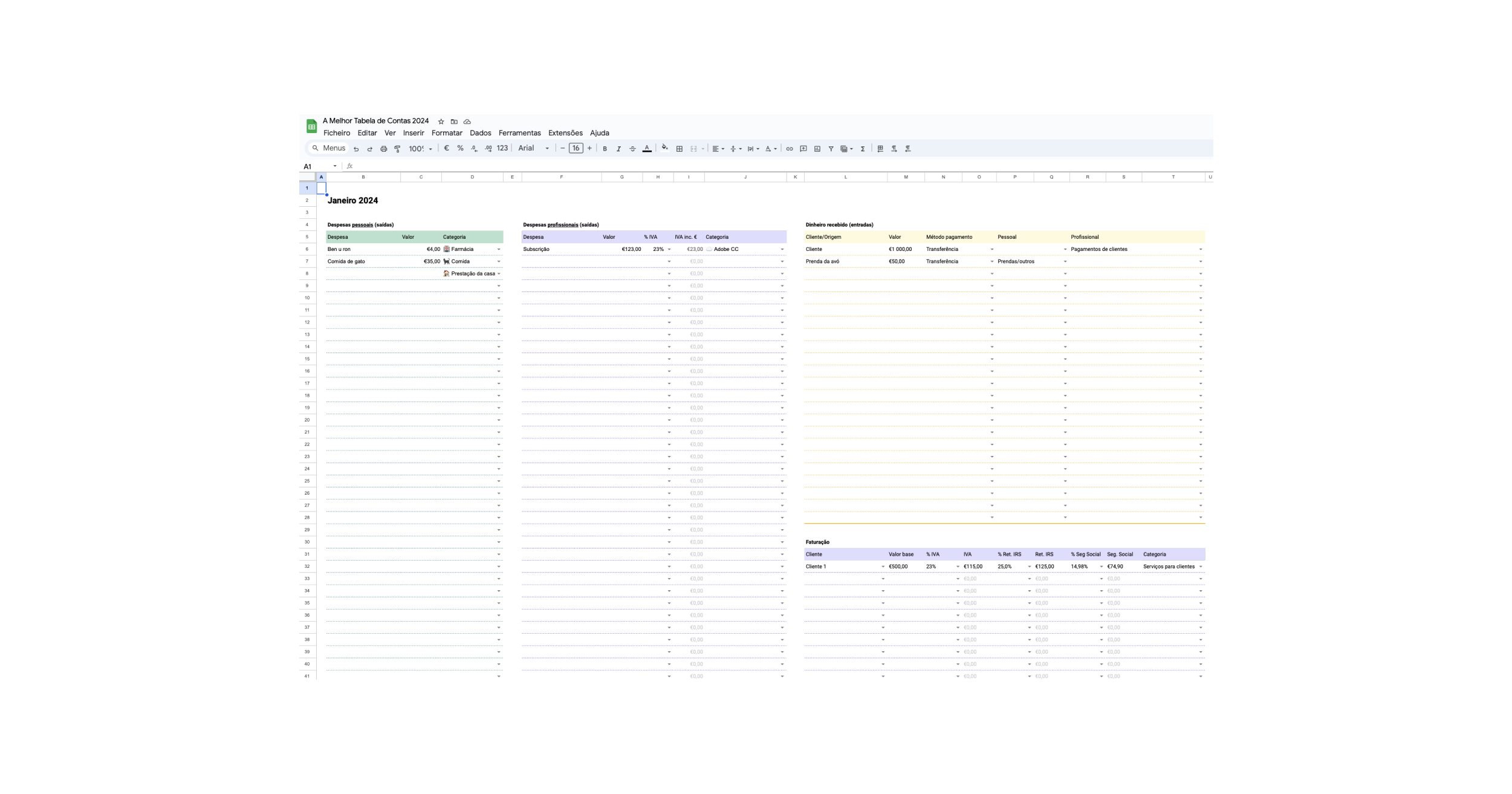Image resolution: width=1512 pixels, height=794 pixels.
Task: Increase font size with plus button
Action: coord(589,148)
